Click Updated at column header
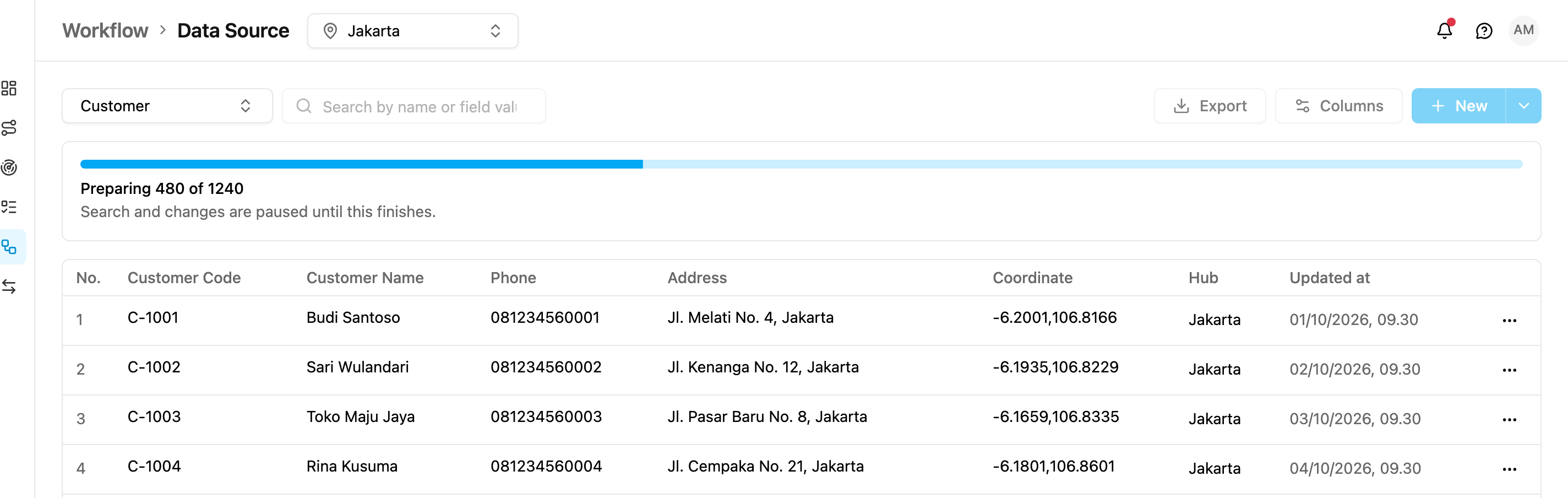This screenshot has height=498, width=1568. [x=1330, y=278]
